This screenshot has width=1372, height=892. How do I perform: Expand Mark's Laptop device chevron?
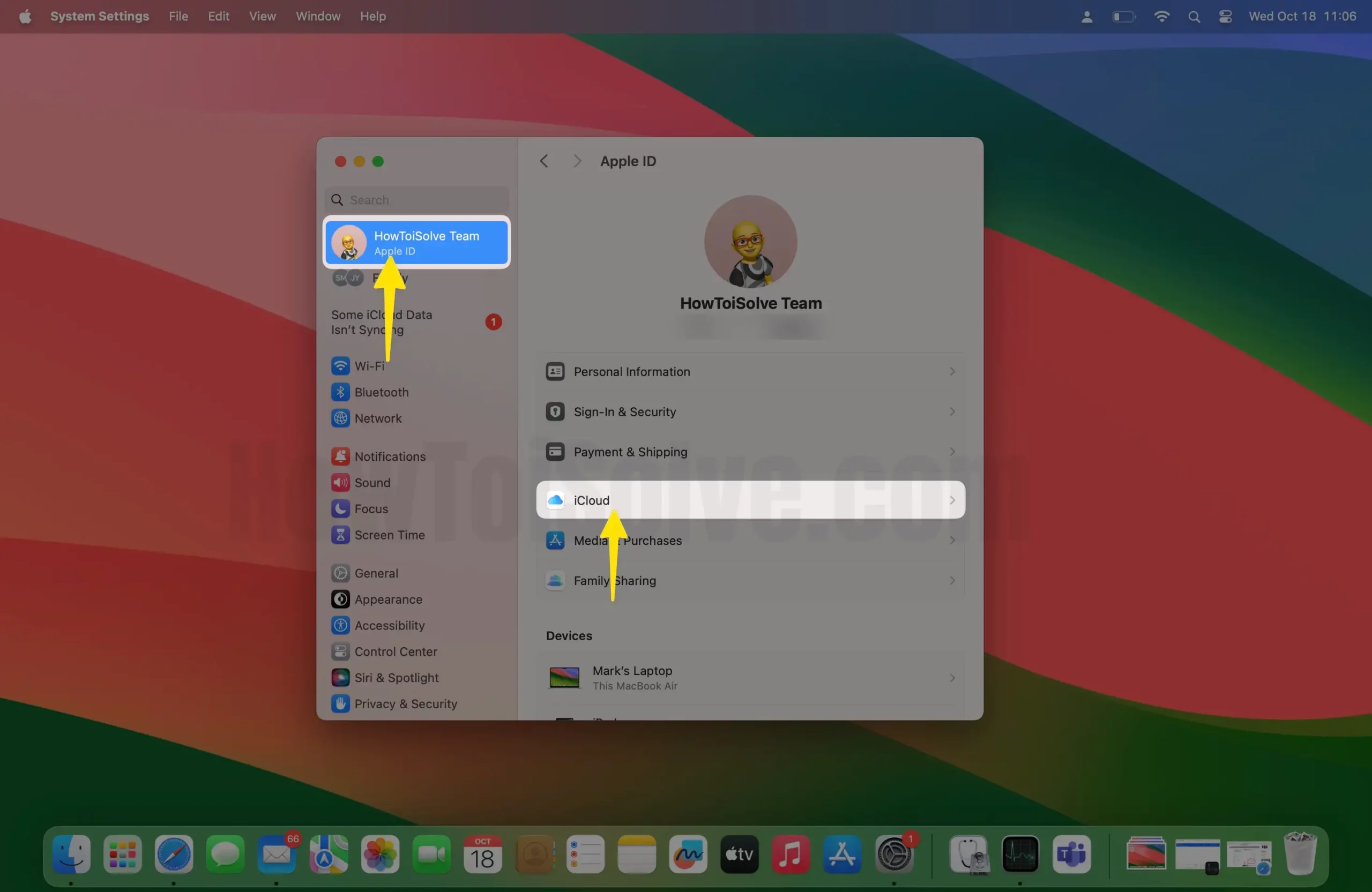click(x=952, y=678)
